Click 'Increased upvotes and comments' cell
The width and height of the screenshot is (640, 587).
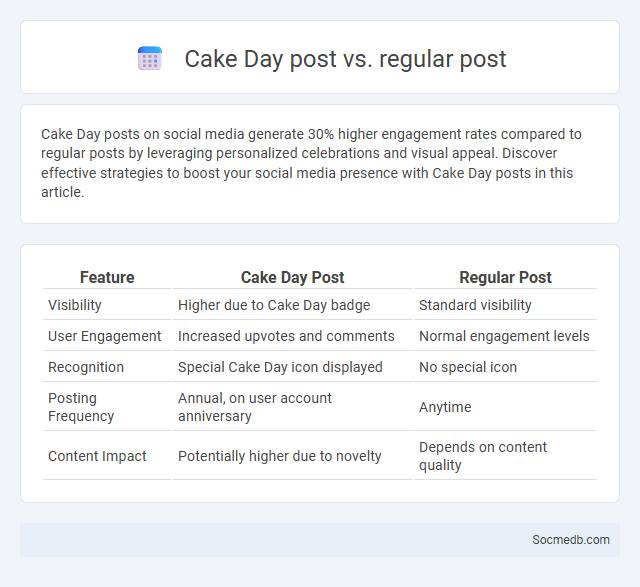286,336
